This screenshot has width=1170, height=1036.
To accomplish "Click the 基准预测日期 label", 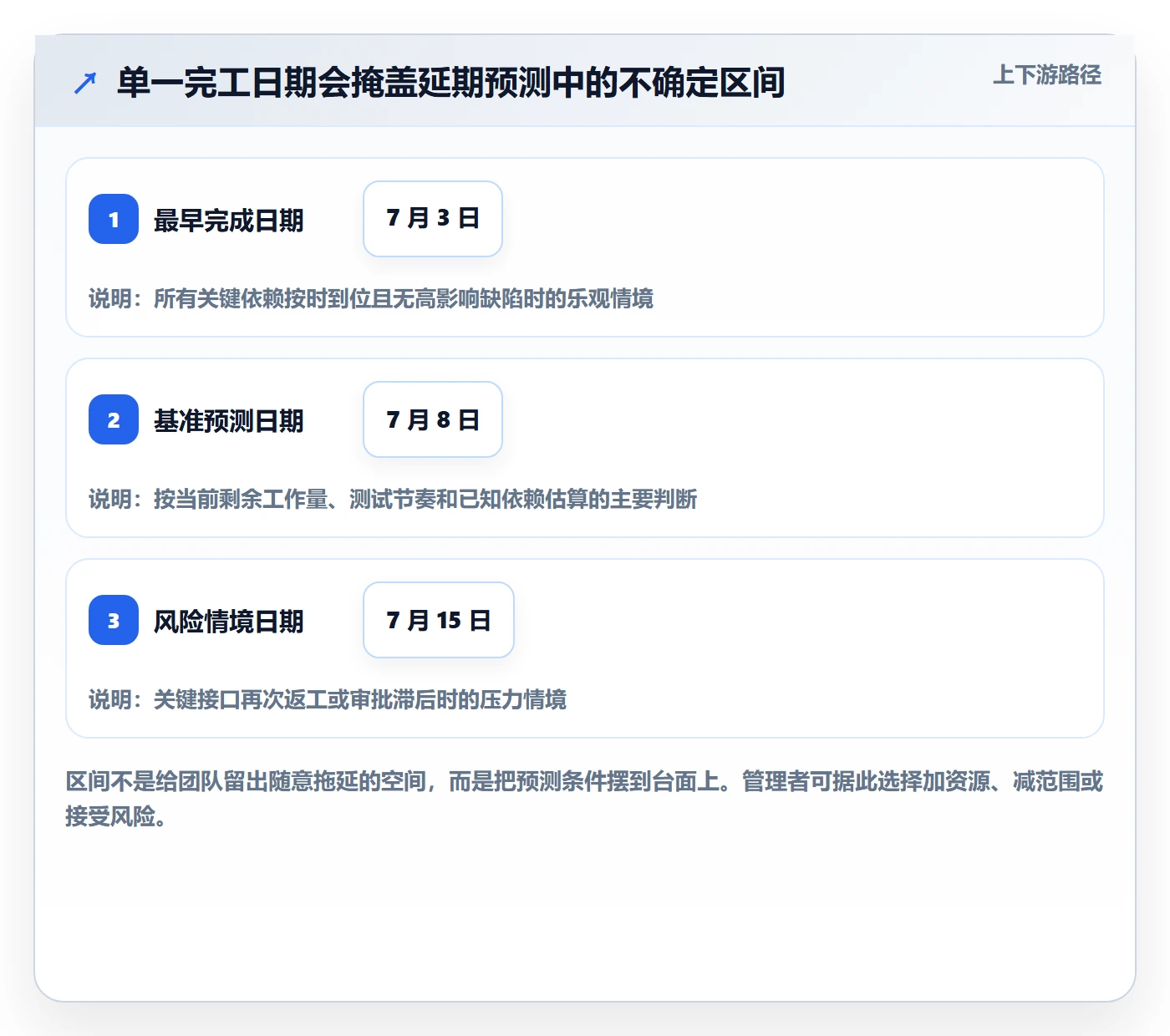I will click(228, 421).
